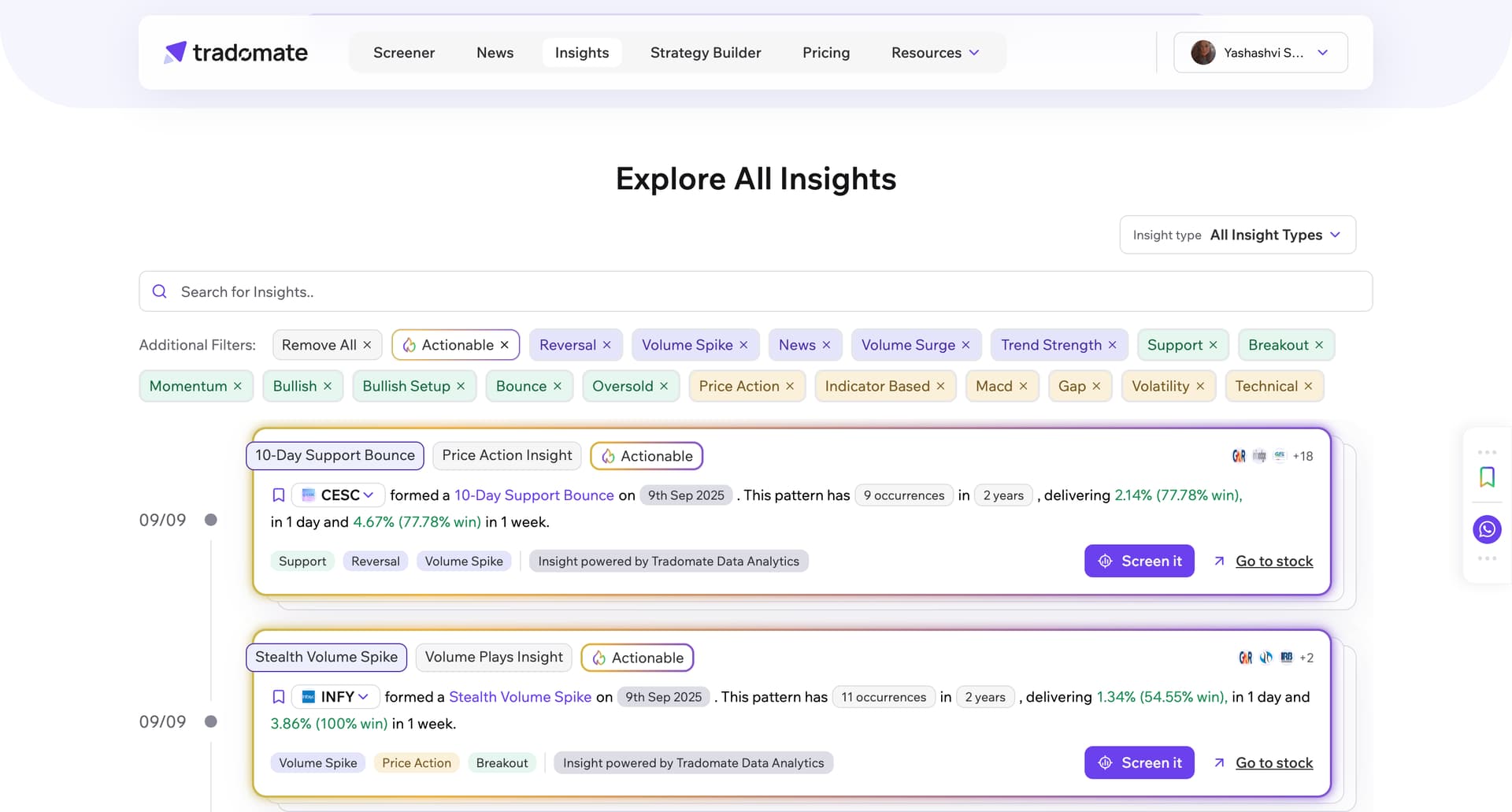This screenshot has height=812, width=1512.
Task: Remove the Breakout filter tag
Action: [x=1319, y=345]
